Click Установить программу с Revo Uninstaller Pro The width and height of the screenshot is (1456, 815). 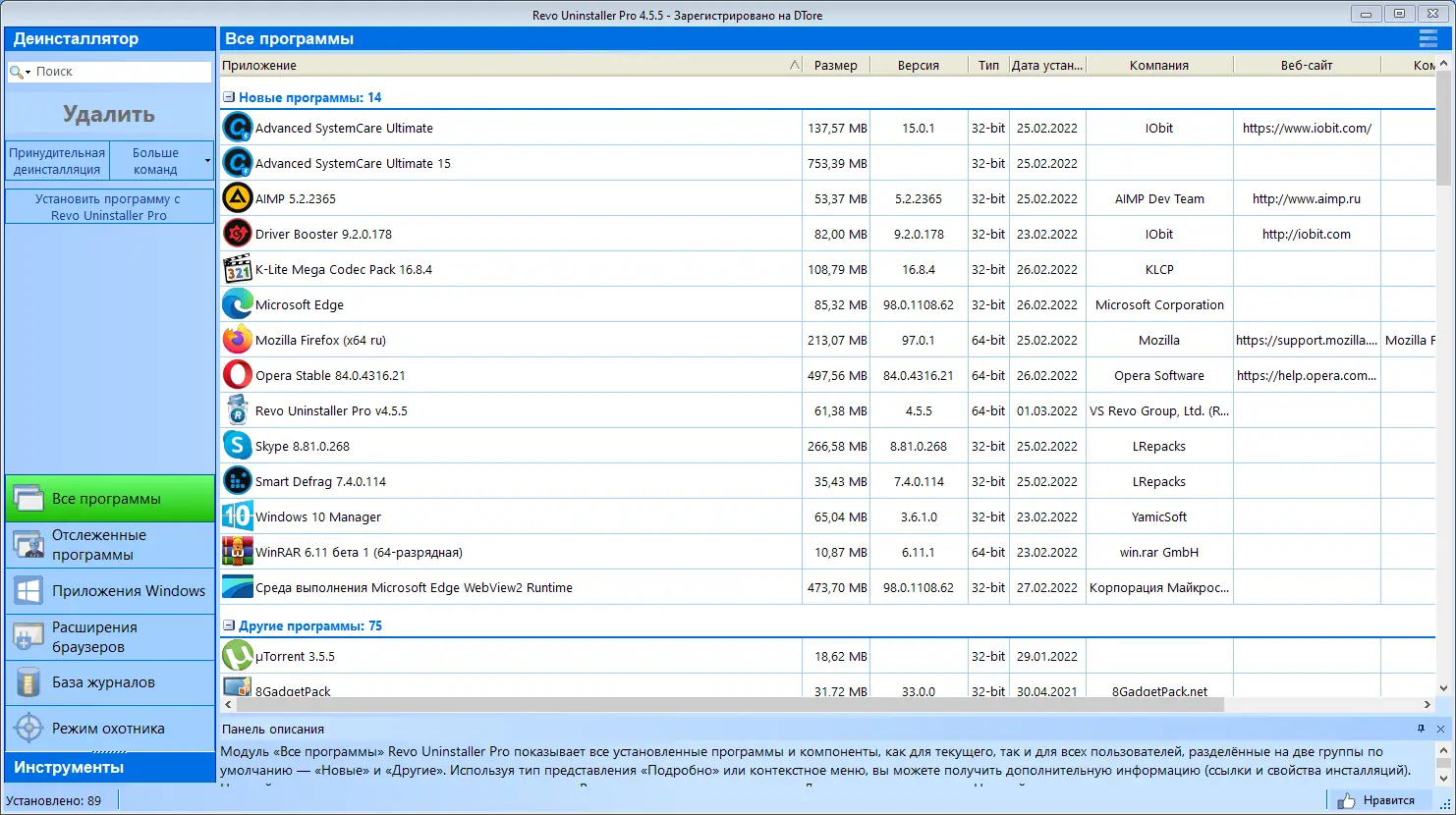tap(109, 207)
